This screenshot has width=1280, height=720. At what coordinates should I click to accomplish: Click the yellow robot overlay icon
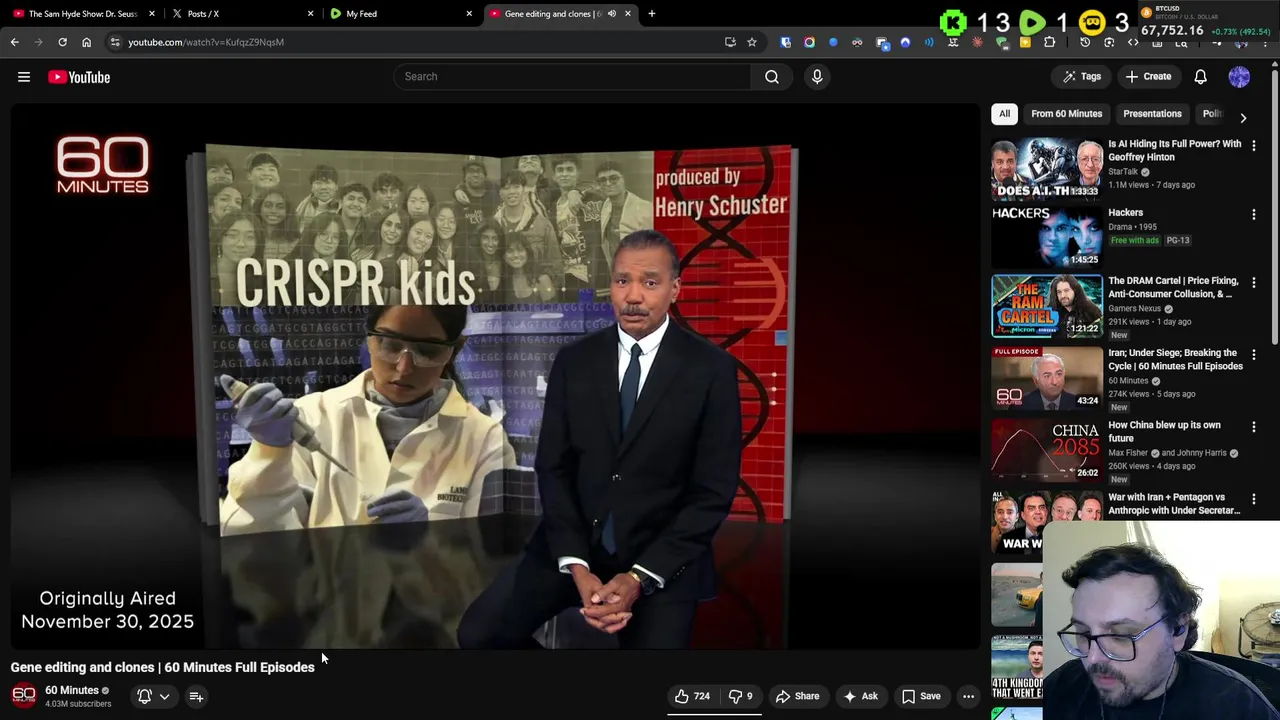(1092, 22)
